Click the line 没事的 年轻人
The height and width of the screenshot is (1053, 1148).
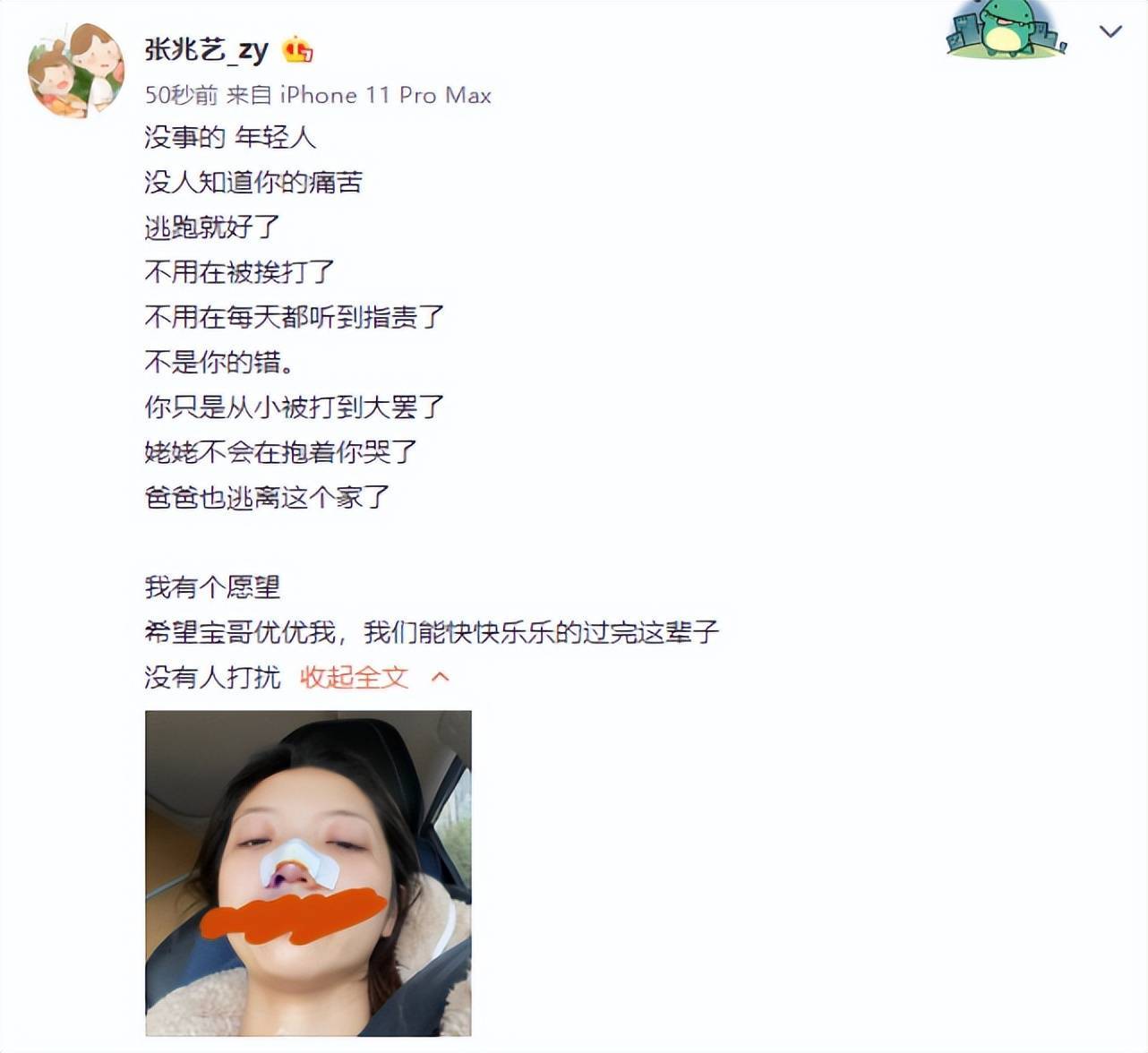[x=230, y=138]
